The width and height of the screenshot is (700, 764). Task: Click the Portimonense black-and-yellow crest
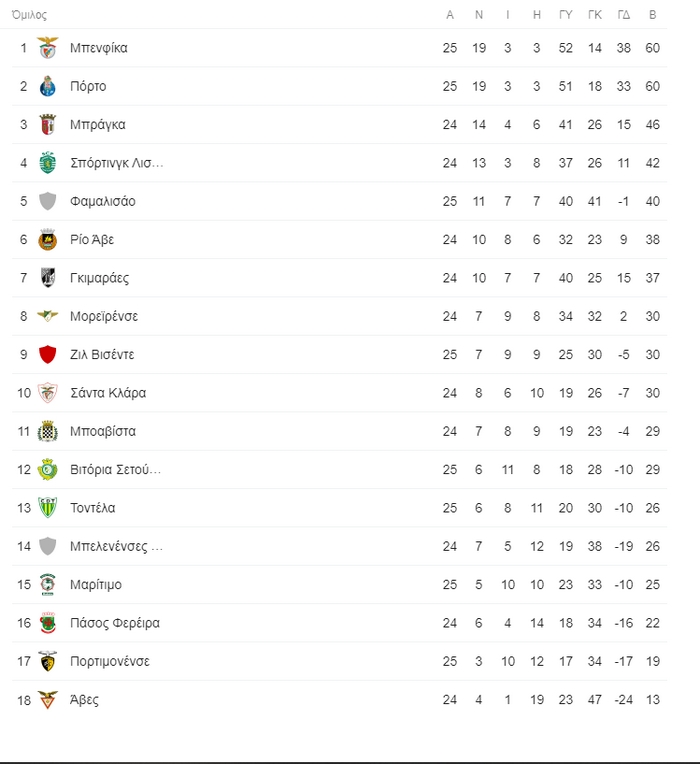pyautogui.click(x=47, y=661)
